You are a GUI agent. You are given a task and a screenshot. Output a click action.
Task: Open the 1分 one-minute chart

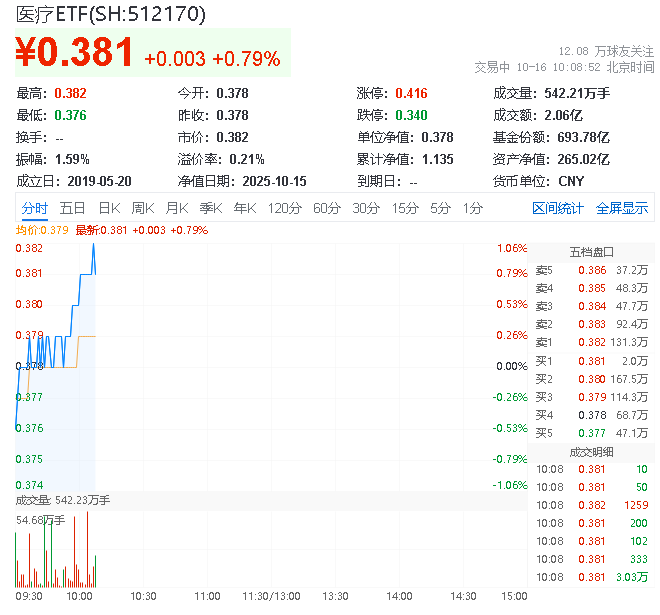pyautogui.click(x=472, y=208)
